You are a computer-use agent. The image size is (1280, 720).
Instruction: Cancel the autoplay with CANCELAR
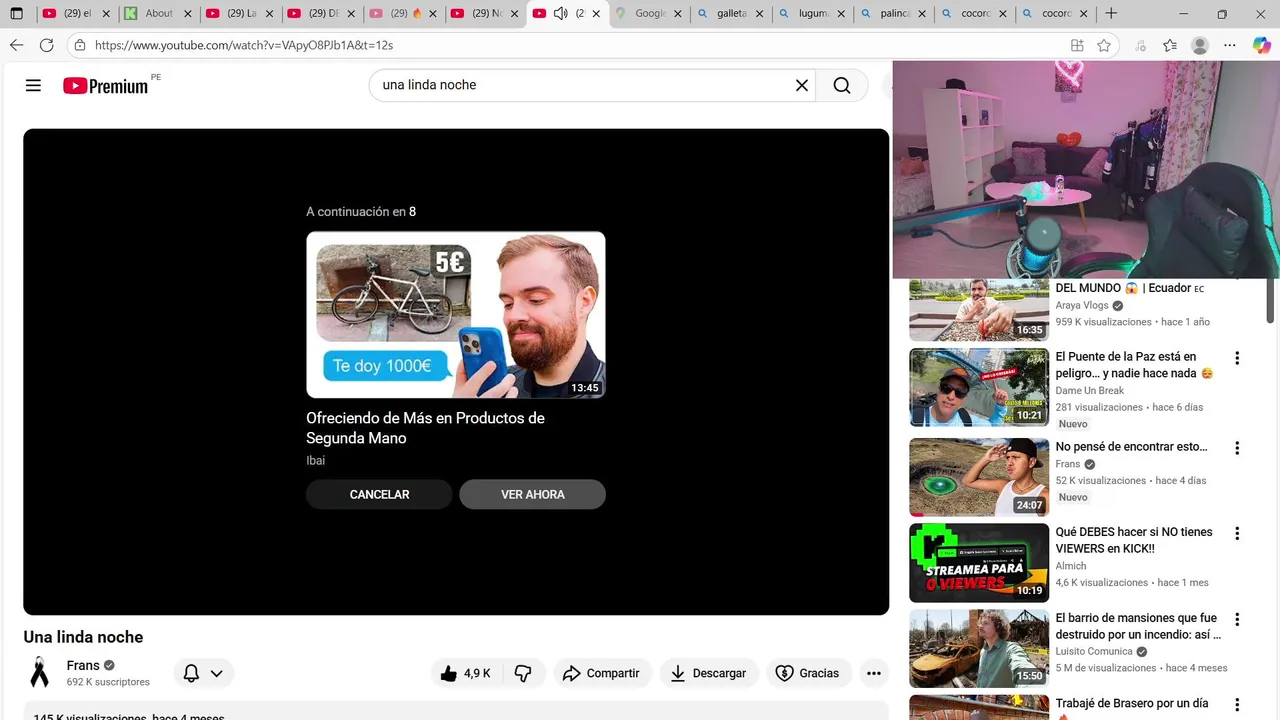pos(379,494)
